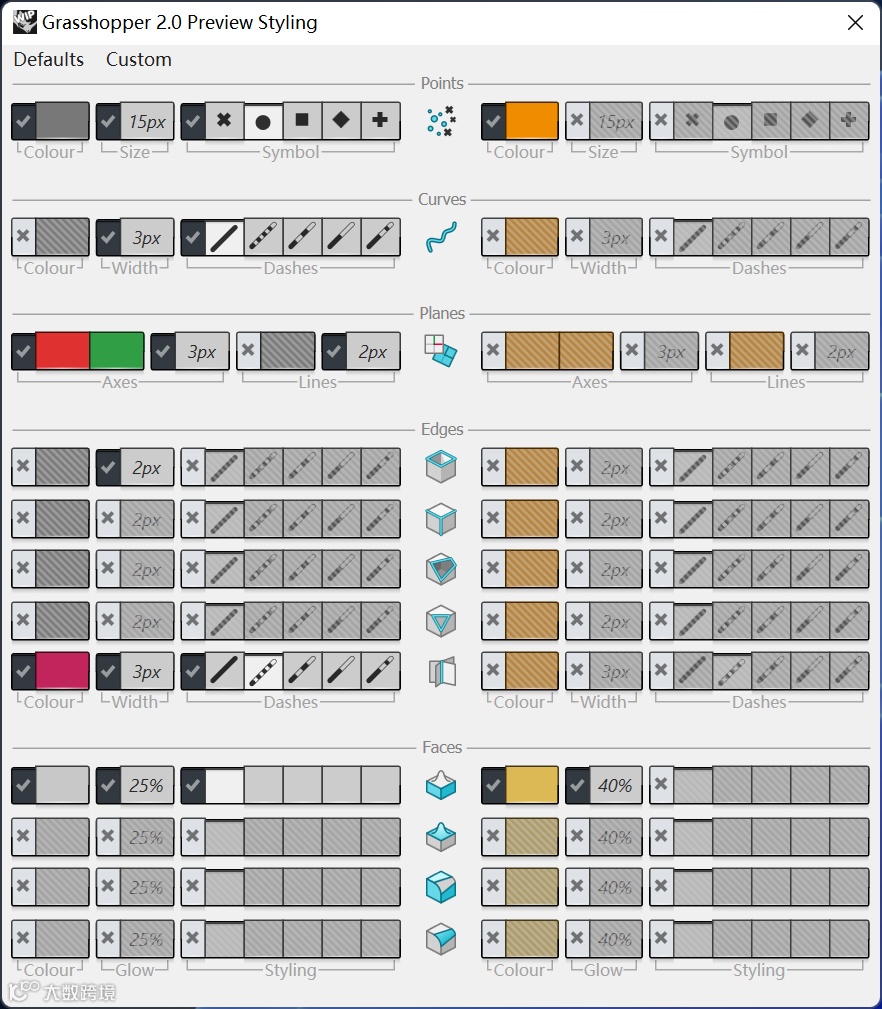Click the yellow custom Faces colour swatch

coord(532,785)
